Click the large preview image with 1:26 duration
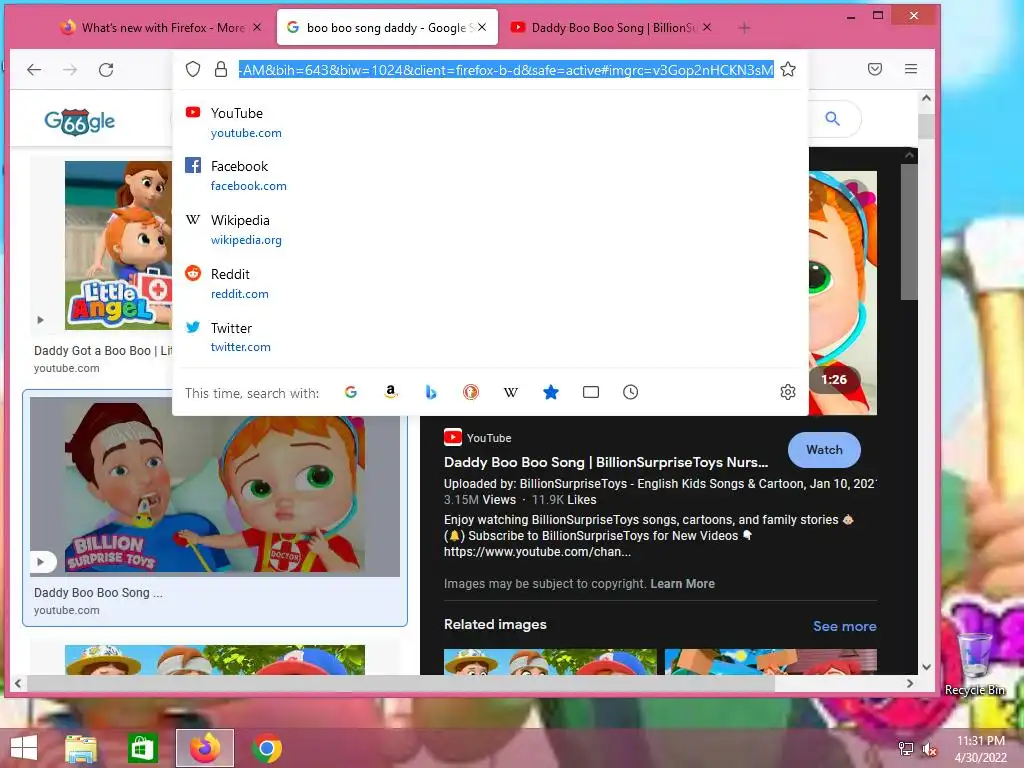The width and height of the screenshot is (1024, 768). pos(842,293)
